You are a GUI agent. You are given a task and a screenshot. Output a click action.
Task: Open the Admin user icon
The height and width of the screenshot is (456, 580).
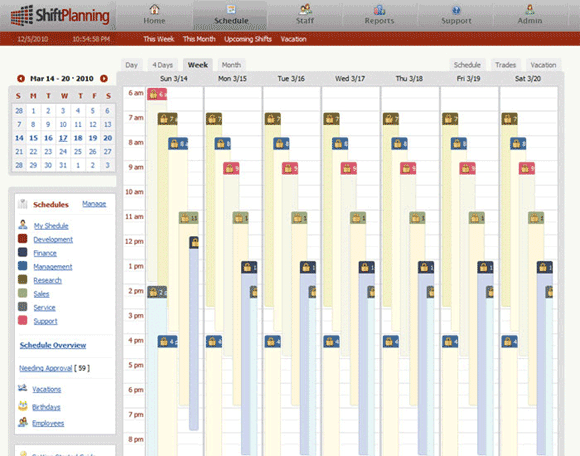[x=530, y=9]
